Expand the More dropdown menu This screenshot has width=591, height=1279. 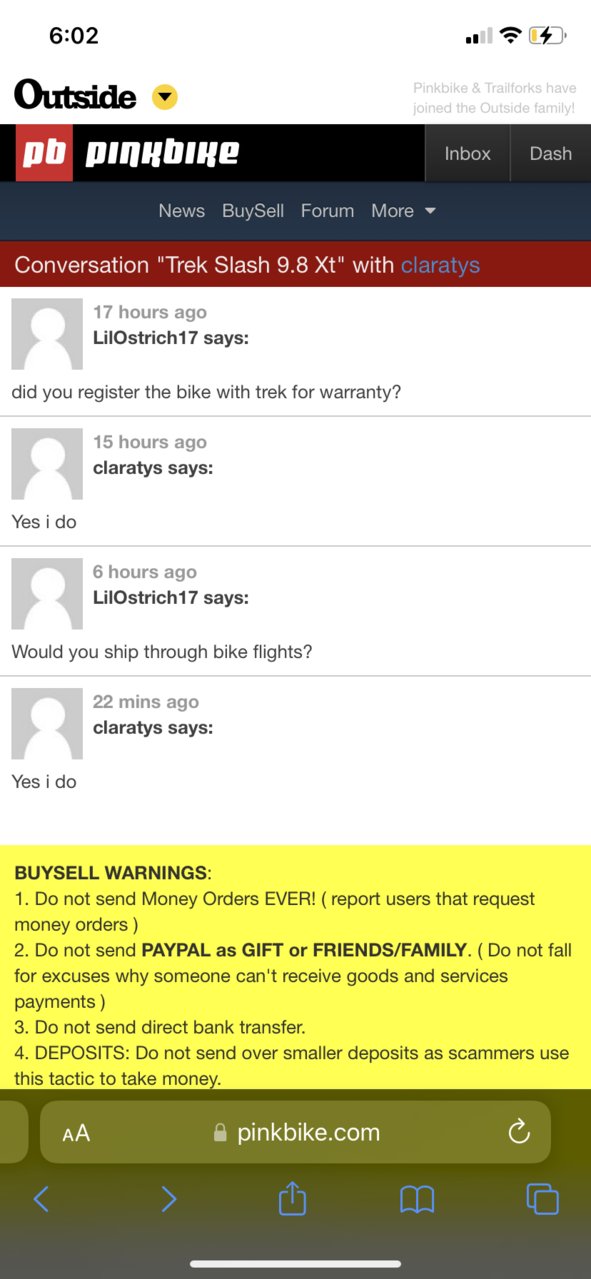pyautogui.click(x=403, y=211)
